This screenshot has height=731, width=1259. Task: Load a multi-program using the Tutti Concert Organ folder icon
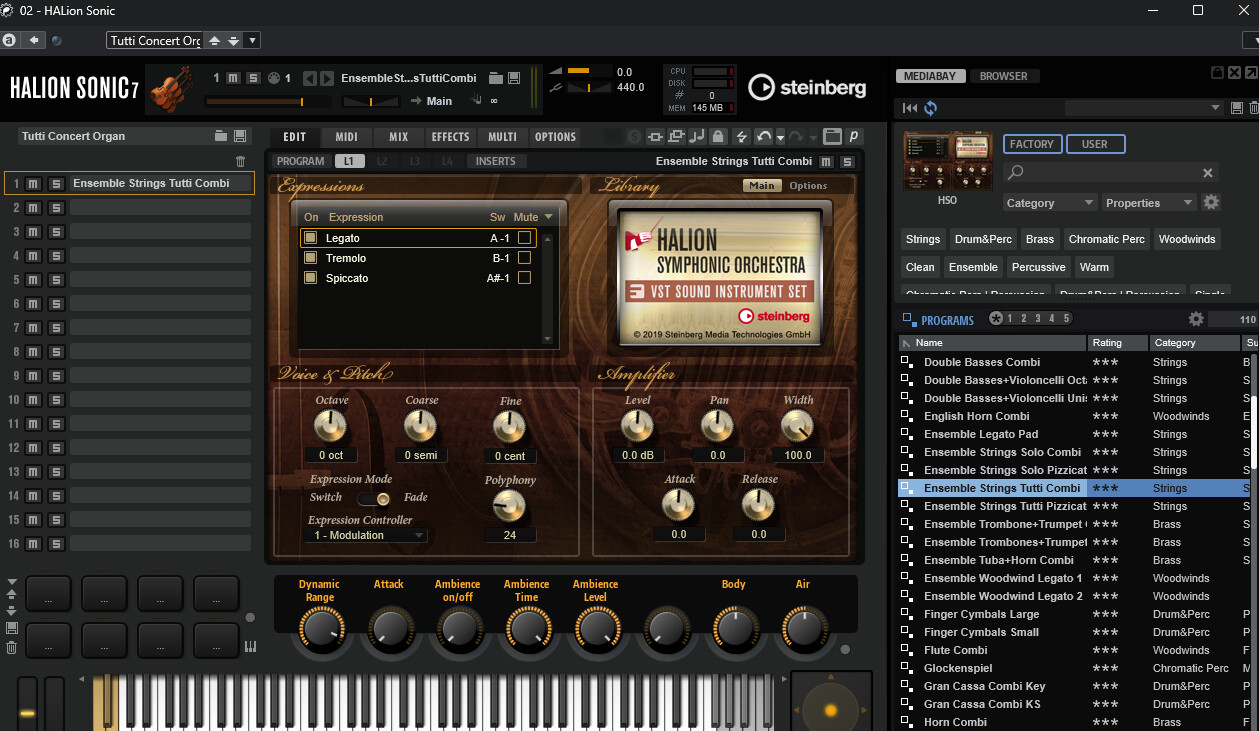pos(221,136)
